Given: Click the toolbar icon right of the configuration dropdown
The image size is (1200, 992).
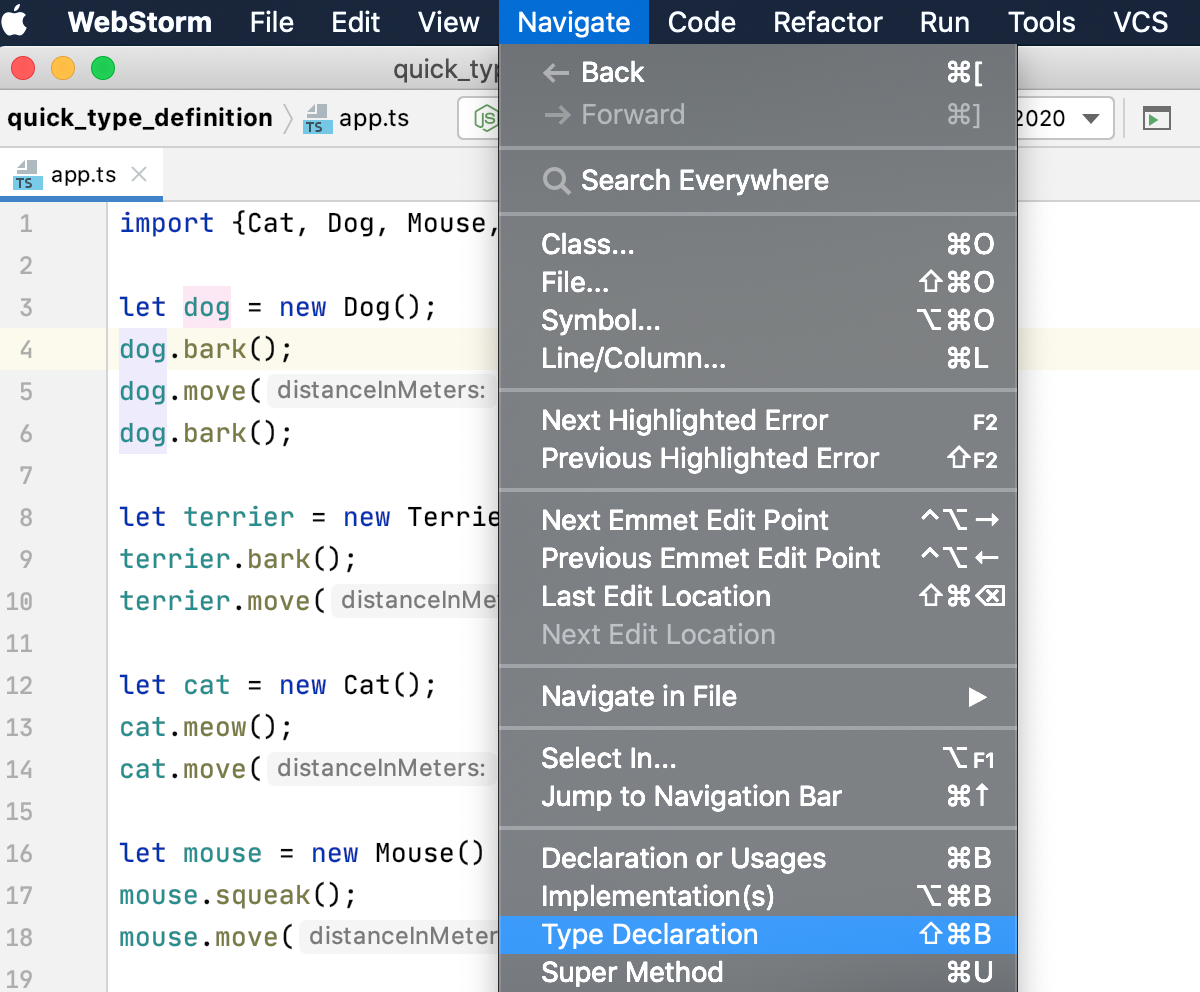Looking at the screenshot, I should click(x=1156, y=118).
